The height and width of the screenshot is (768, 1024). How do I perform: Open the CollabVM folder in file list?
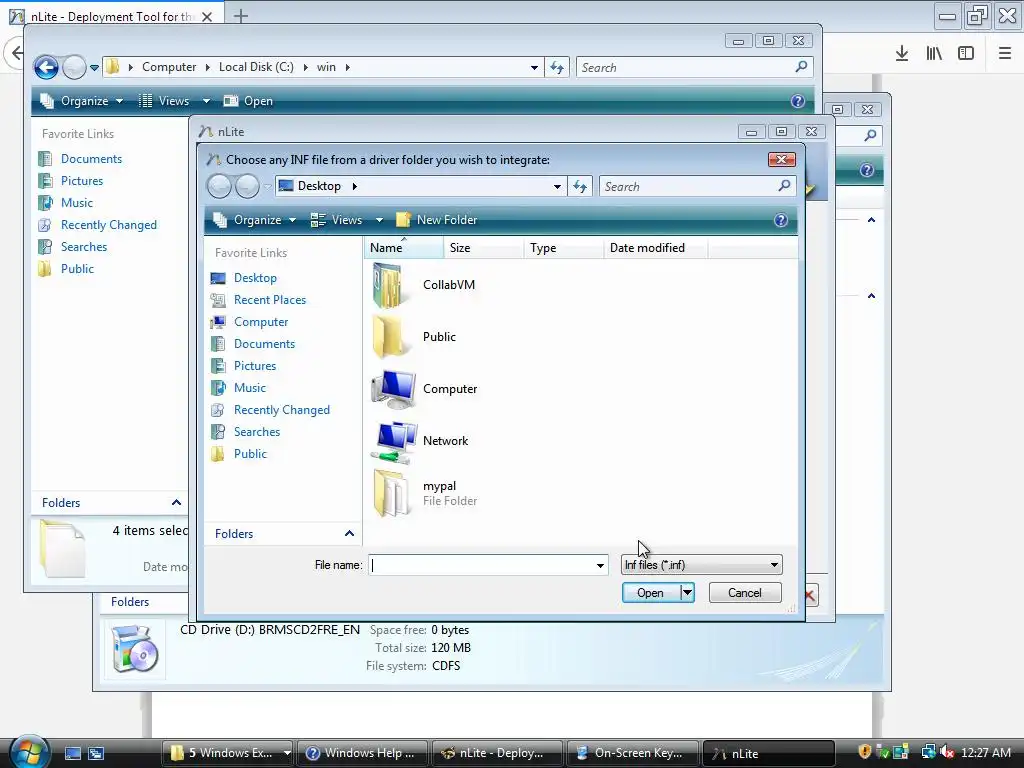coord(424,285)
